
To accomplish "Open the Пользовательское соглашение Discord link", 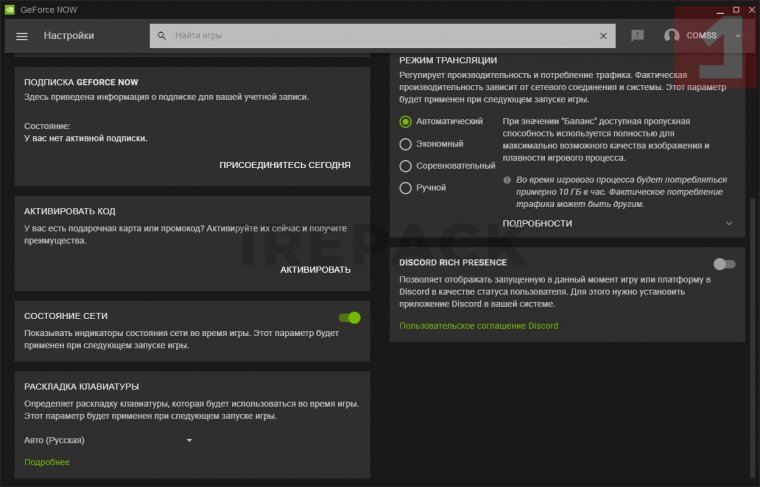I will point(478,326).
